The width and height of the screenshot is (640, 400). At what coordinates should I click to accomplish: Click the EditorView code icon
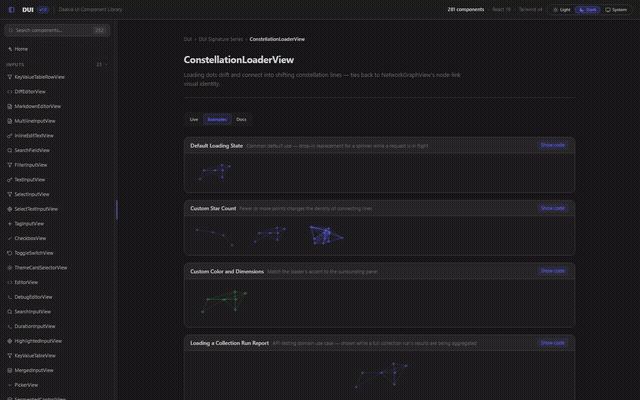pyautogui.click(x=9, y=282)
